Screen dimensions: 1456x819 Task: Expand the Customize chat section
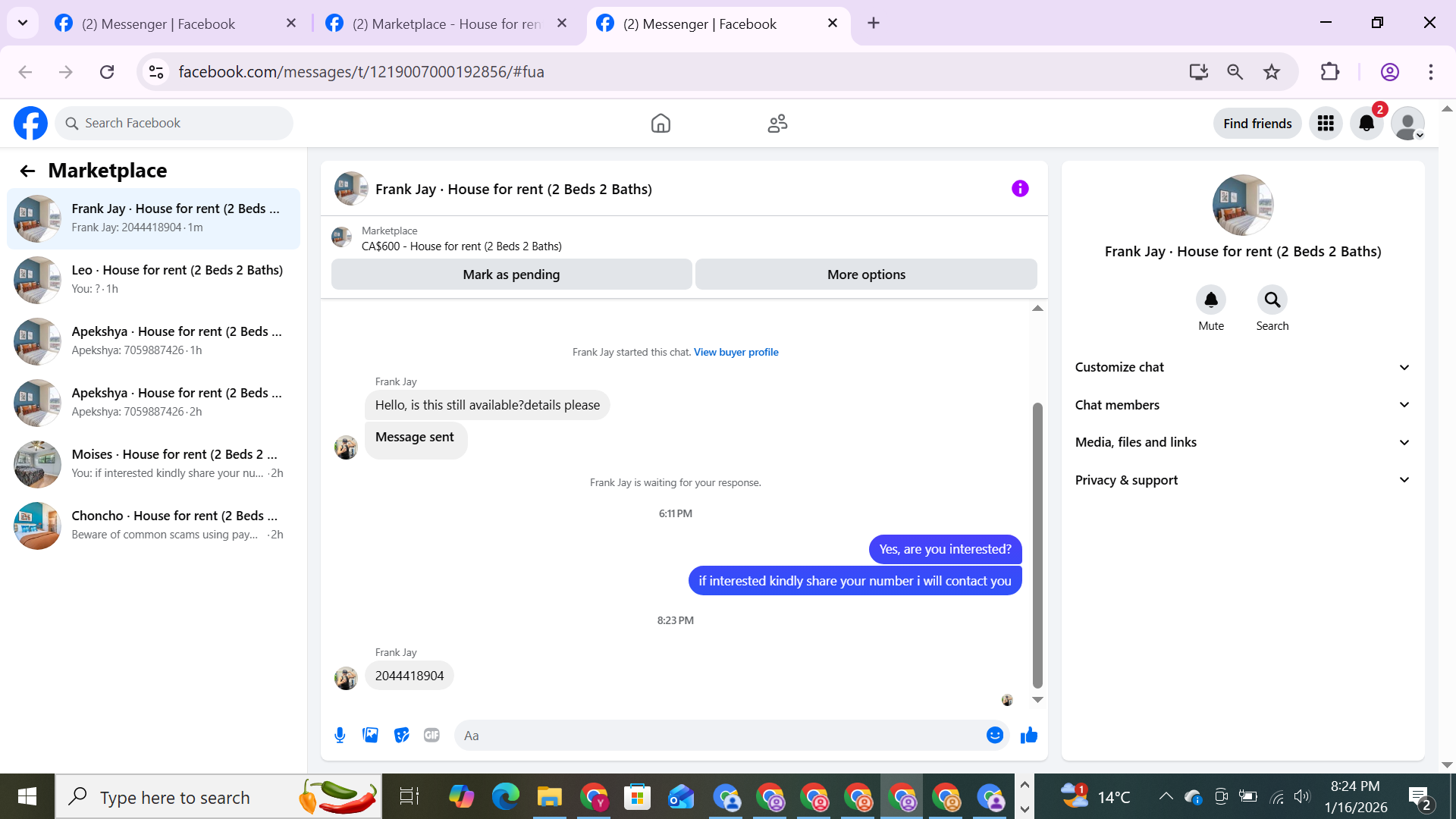1242,367
